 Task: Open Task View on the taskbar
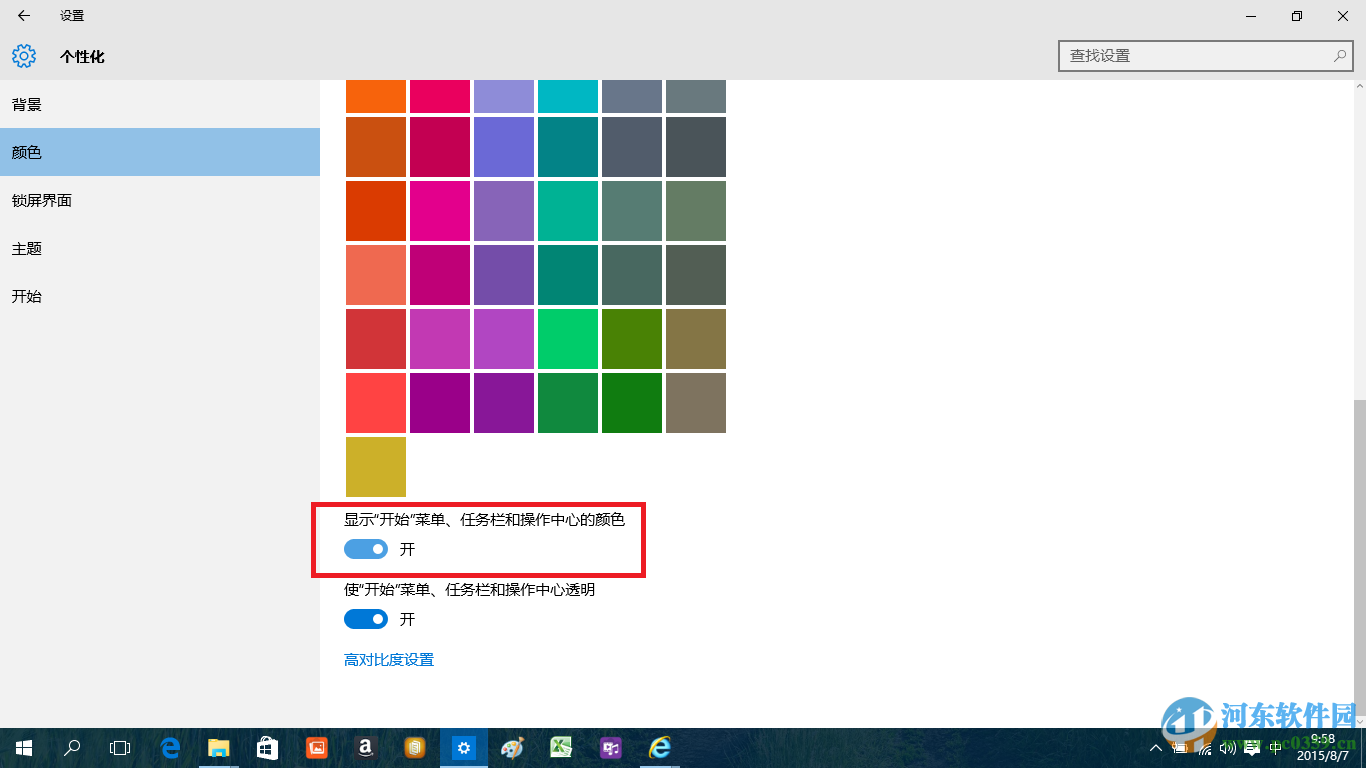click(x=119, y=747)
